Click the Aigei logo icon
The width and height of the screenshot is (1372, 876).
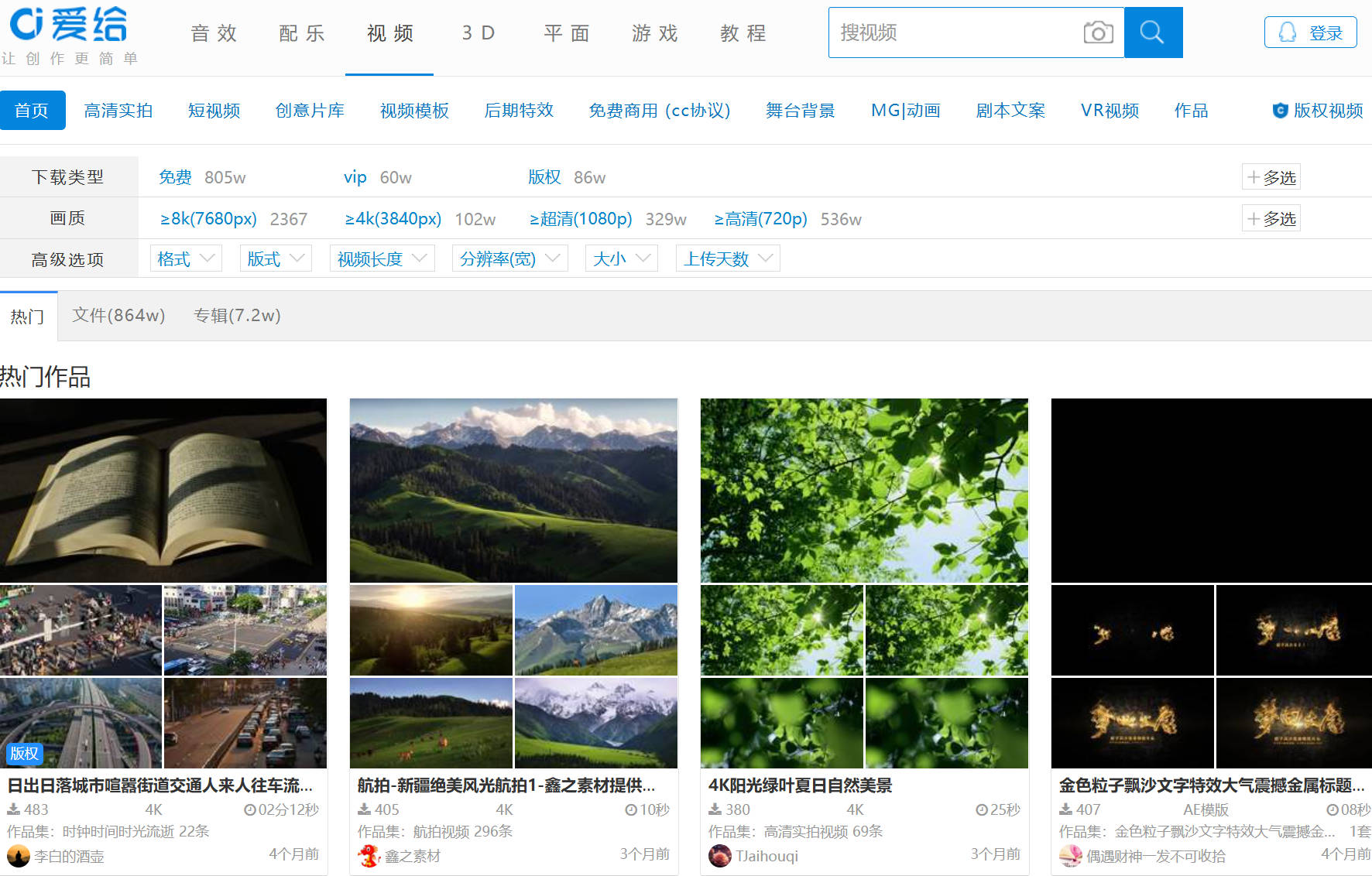[68, 25]
